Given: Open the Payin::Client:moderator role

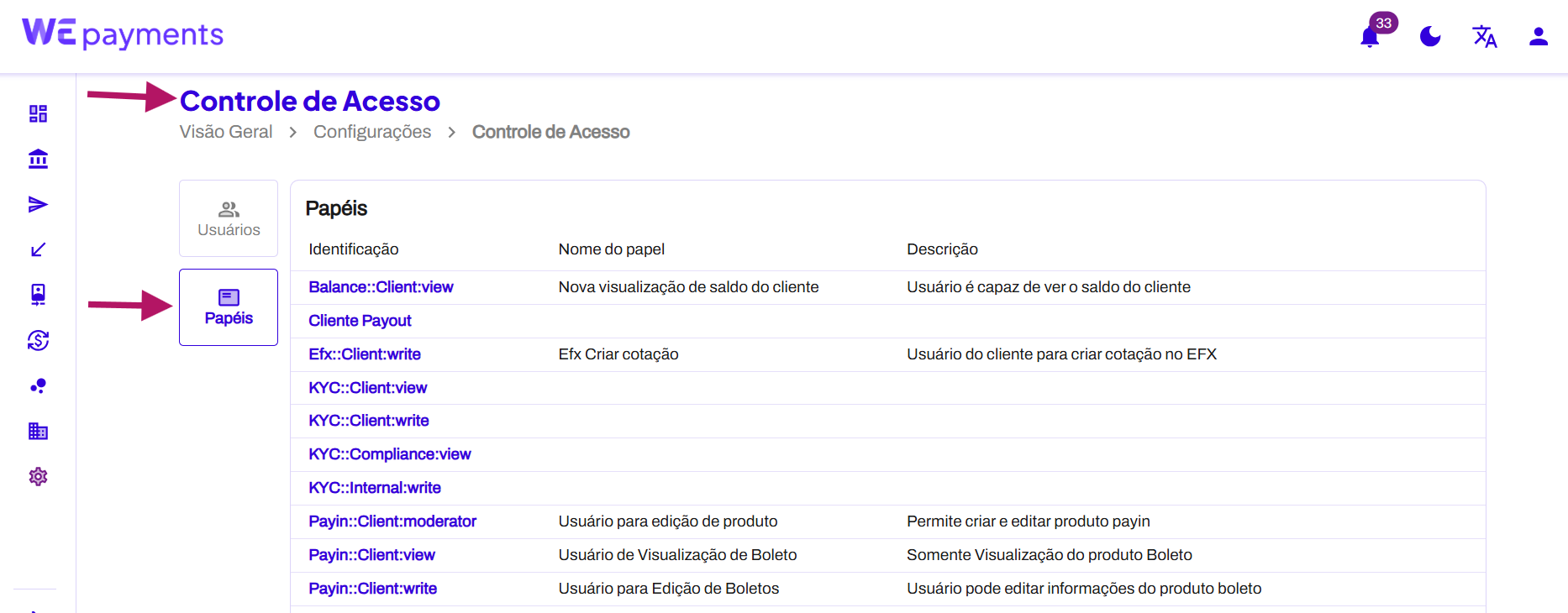Looking at the screenshot, I should [392, 521].
